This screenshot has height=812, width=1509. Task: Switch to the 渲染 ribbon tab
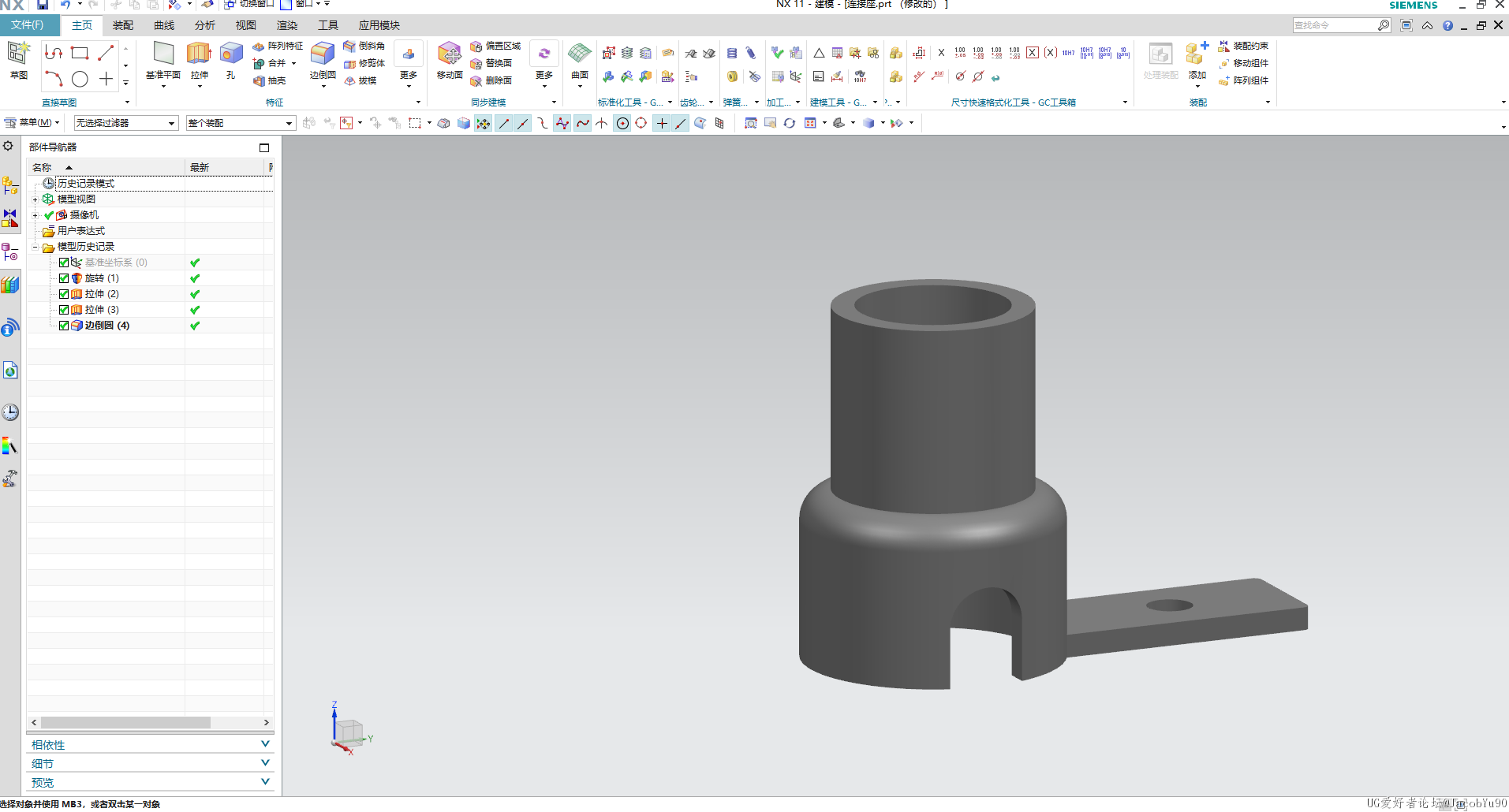pos(287,25)
